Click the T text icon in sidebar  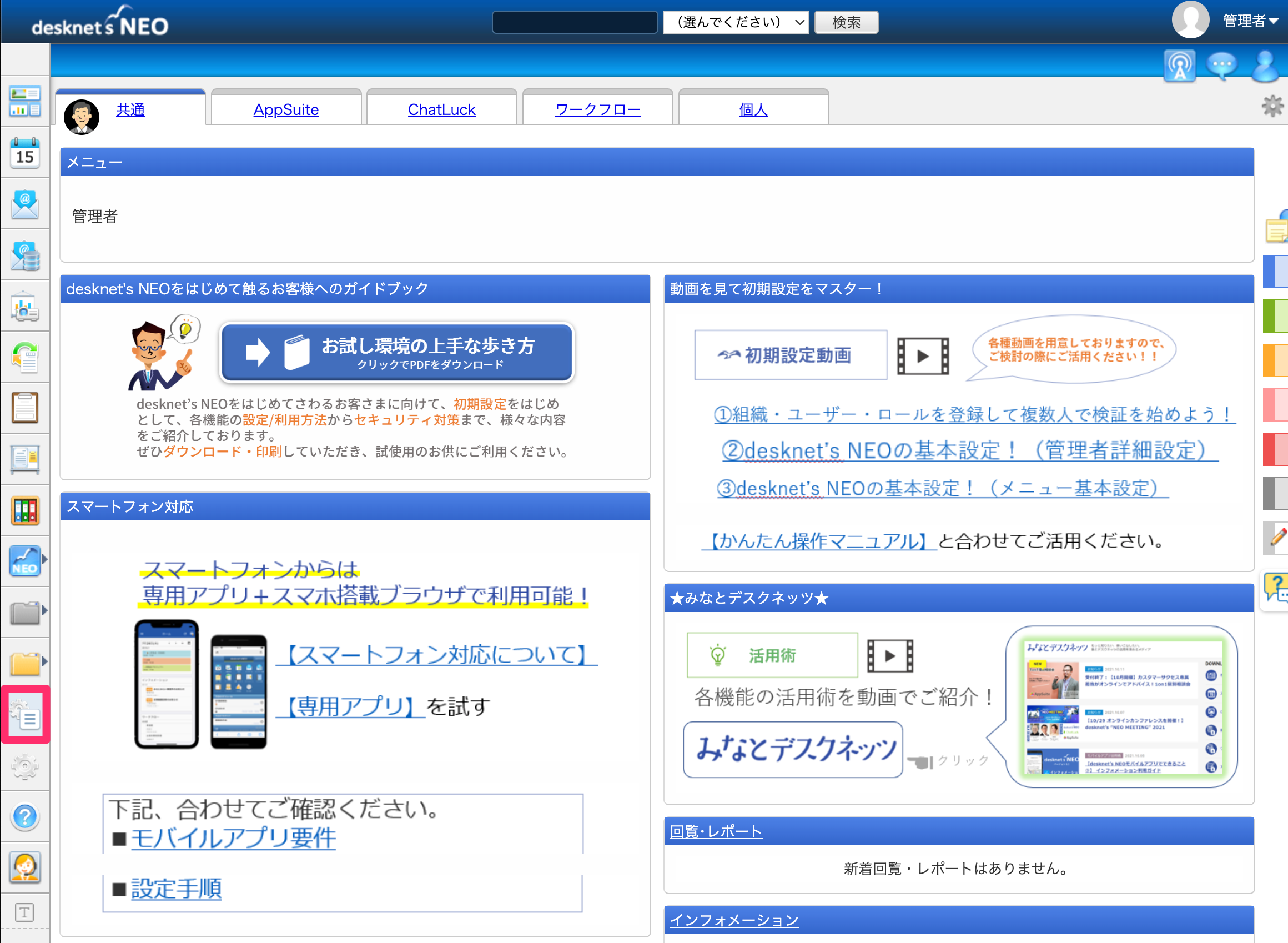24,913
